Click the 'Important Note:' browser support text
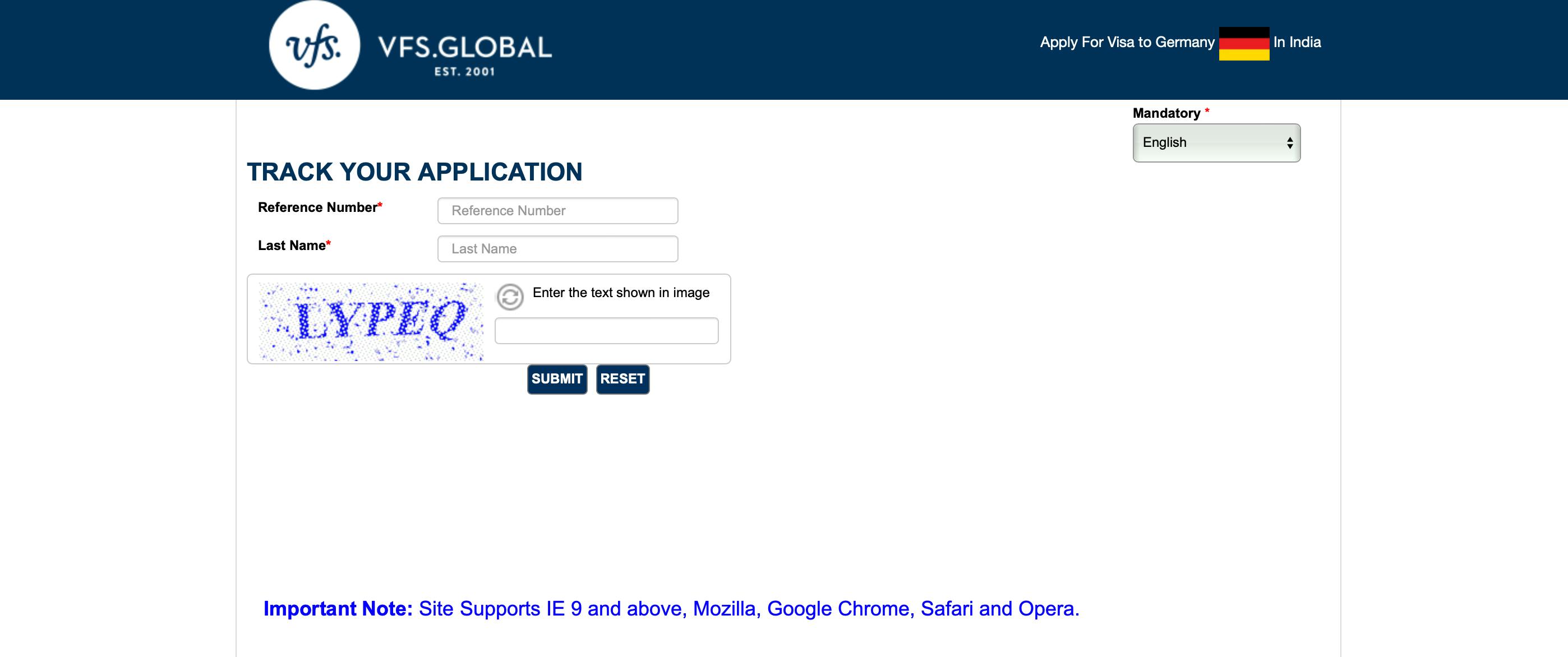1568x657 pixels. pos(671,609)
